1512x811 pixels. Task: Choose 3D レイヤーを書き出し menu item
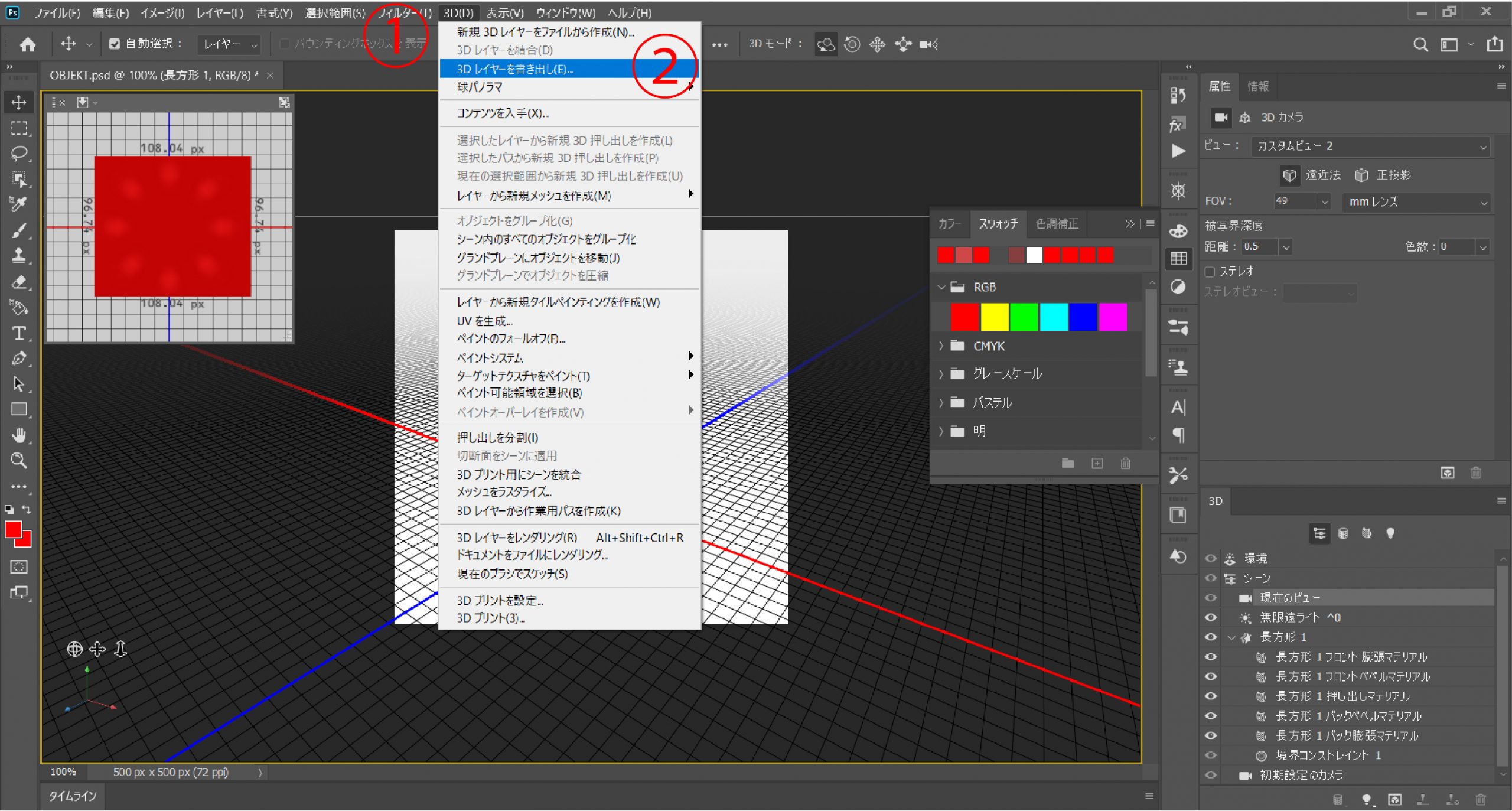(568, 69)
